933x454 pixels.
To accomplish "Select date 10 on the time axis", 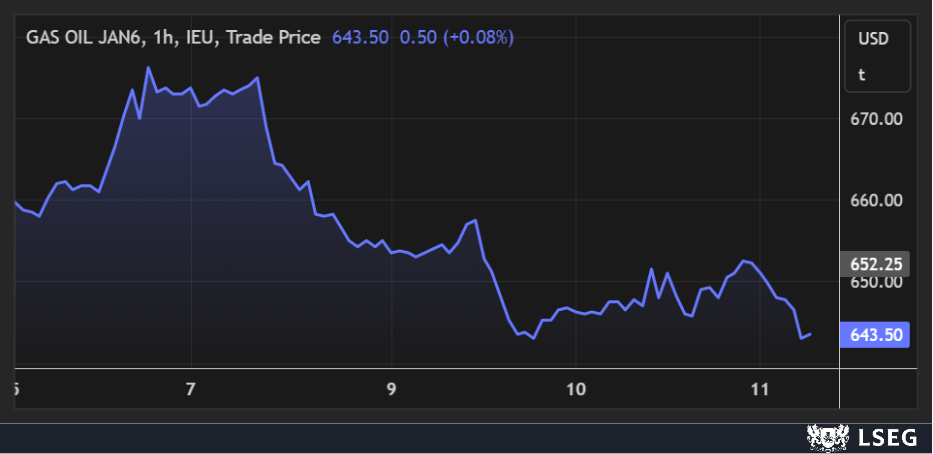I will click(575, 388).
